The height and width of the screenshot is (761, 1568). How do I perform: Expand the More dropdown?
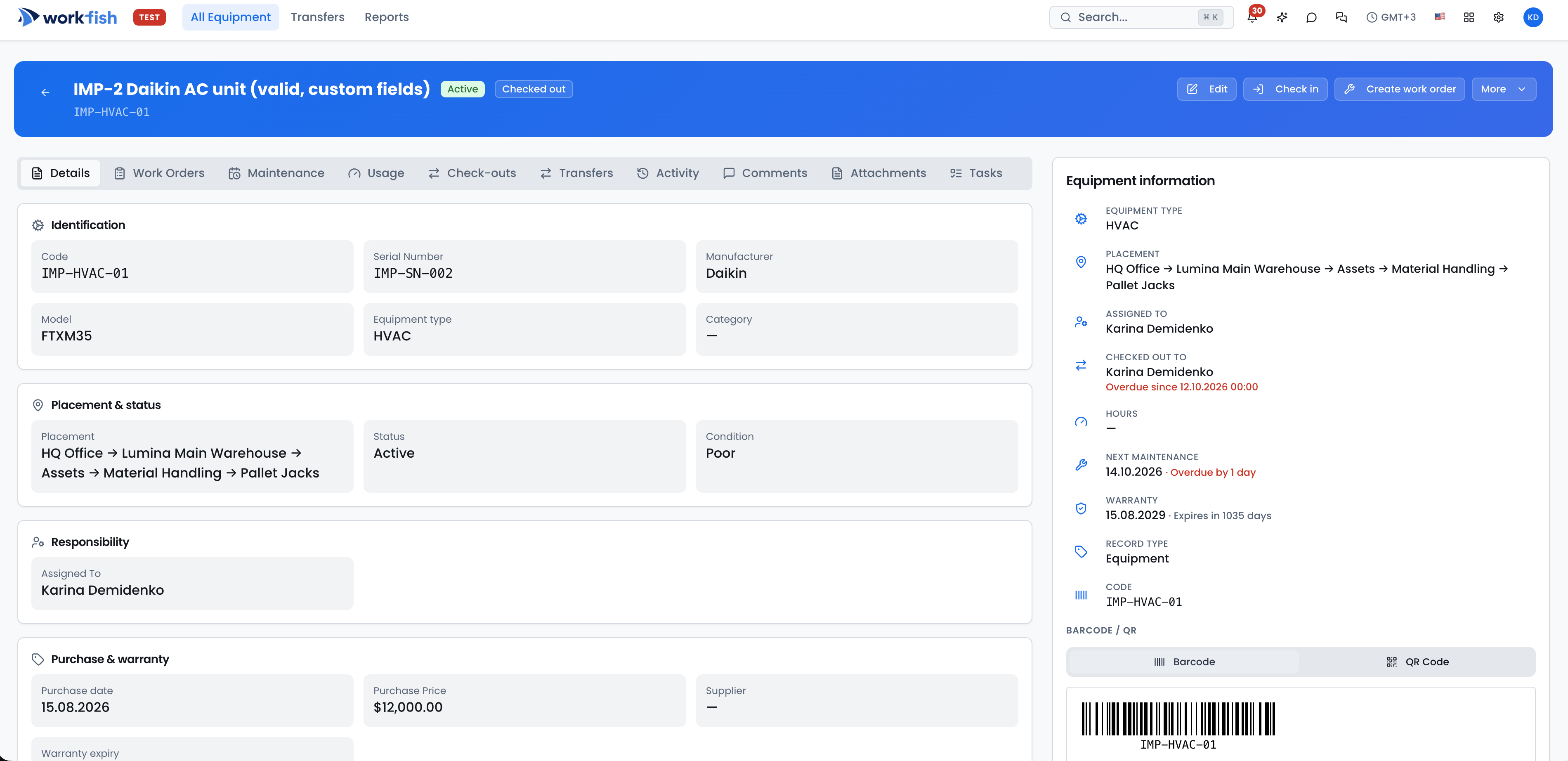(x=1504, y=89)
